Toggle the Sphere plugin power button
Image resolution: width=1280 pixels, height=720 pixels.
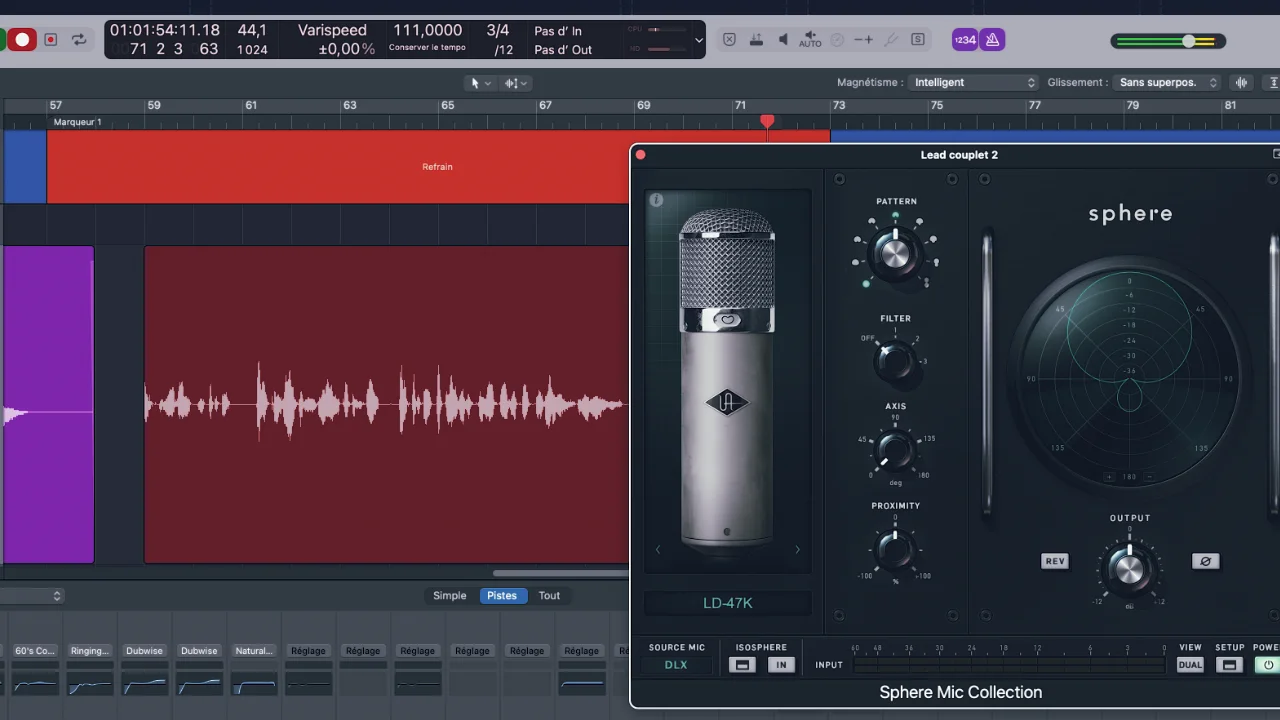pyautogui.click(x=1266, y=665)
